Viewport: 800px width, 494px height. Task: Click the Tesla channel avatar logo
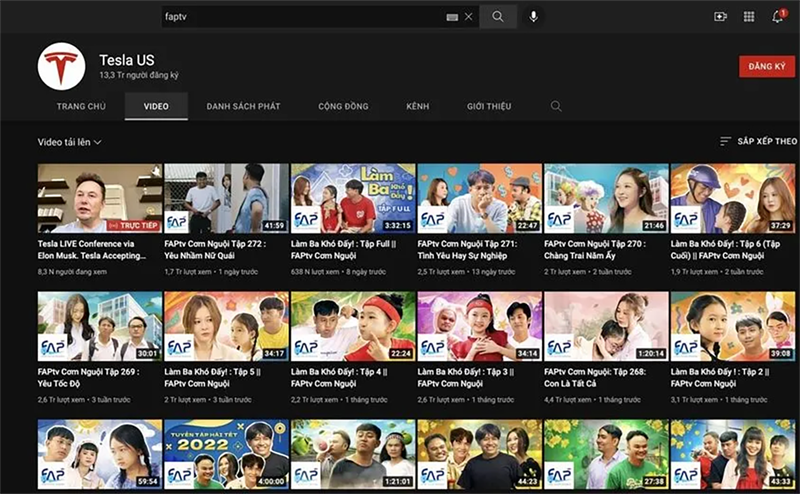pos(61,66)
